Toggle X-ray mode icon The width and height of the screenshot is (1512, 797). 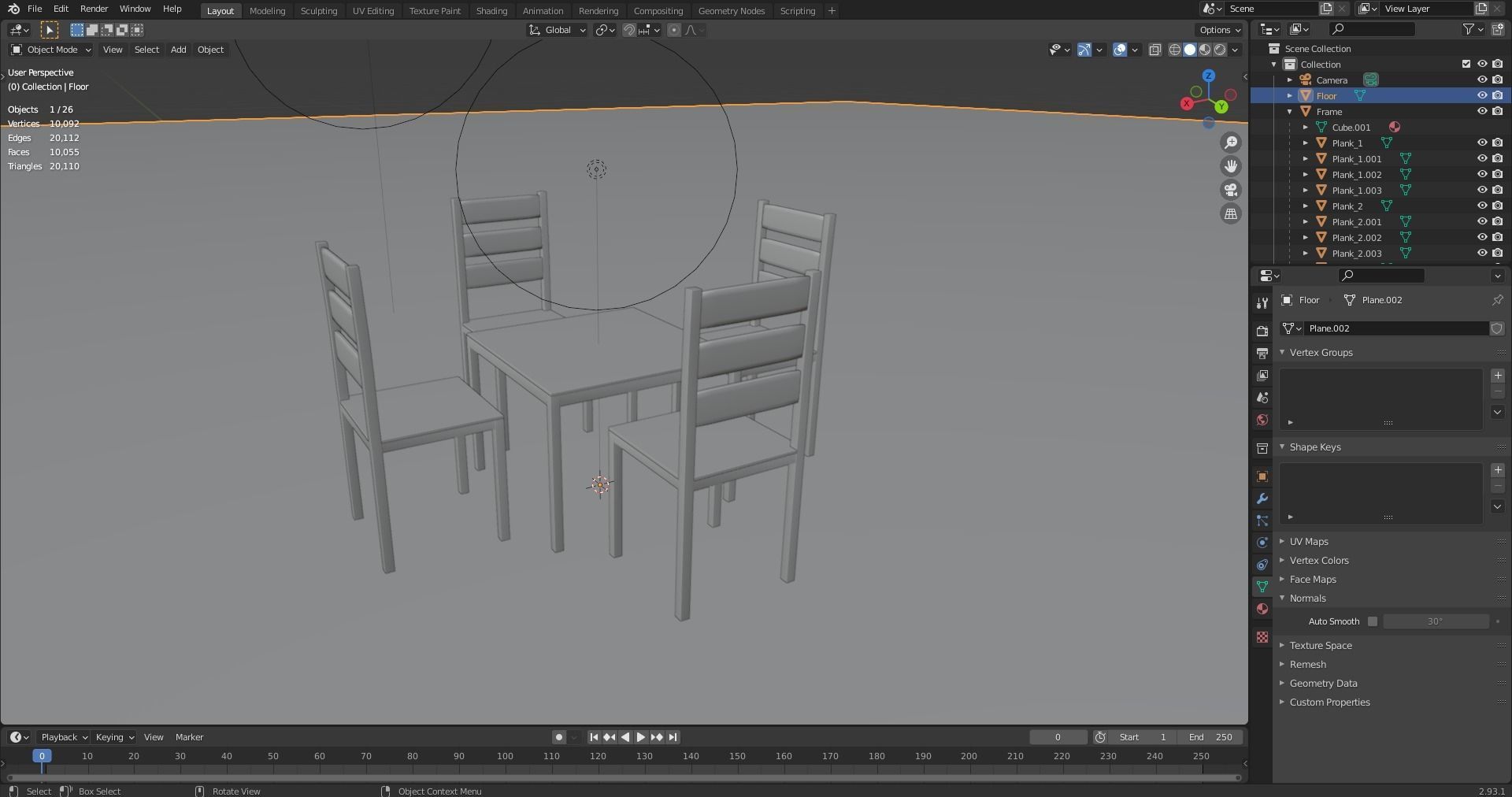point(1155,50)
